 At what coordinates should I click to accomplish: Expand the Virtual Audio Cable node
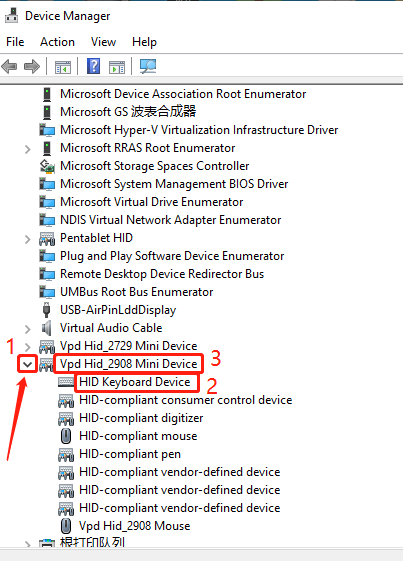28,328
